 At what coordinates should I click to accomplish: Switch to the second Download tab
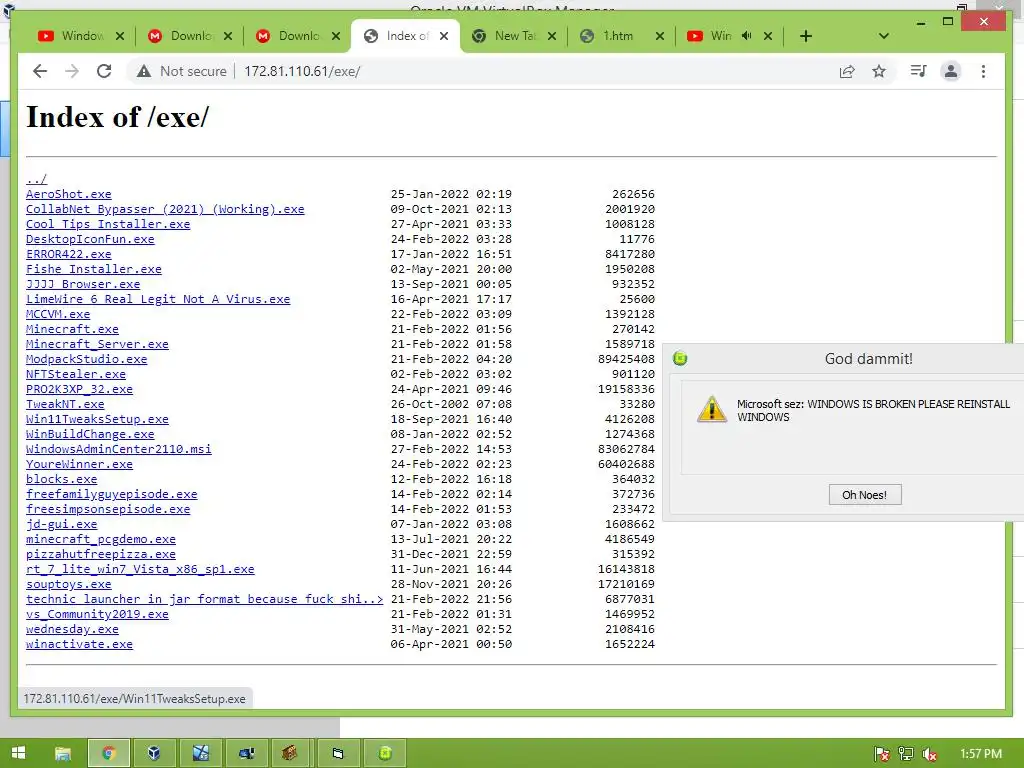297,36
